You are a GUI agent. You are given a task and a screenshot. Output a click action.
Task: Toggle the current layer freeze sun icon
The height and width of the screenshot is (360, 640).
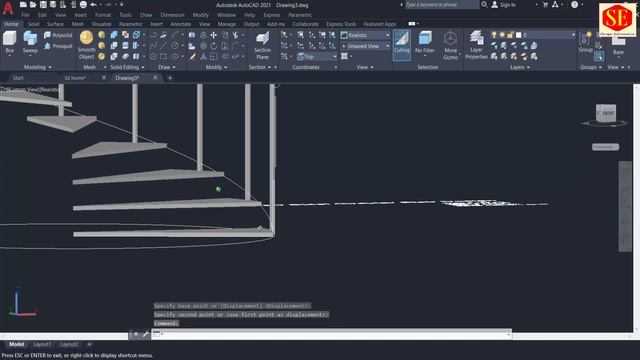502,36
